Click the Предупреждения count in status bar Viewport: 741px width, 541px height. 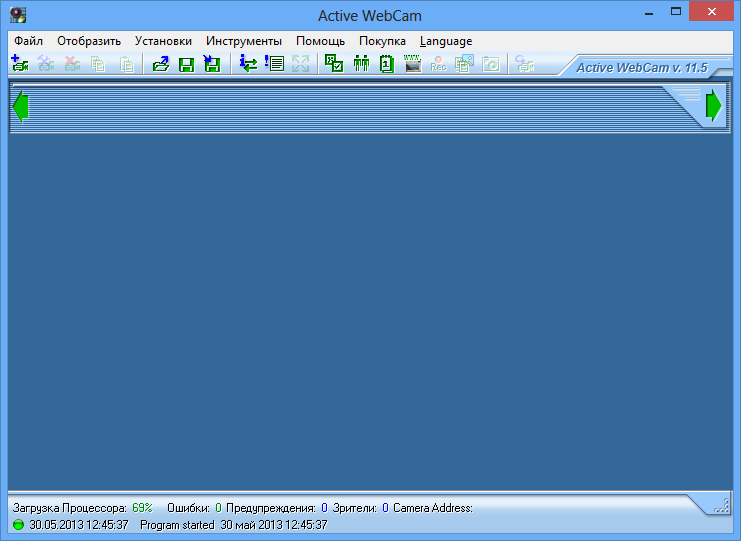pos(324,508)
